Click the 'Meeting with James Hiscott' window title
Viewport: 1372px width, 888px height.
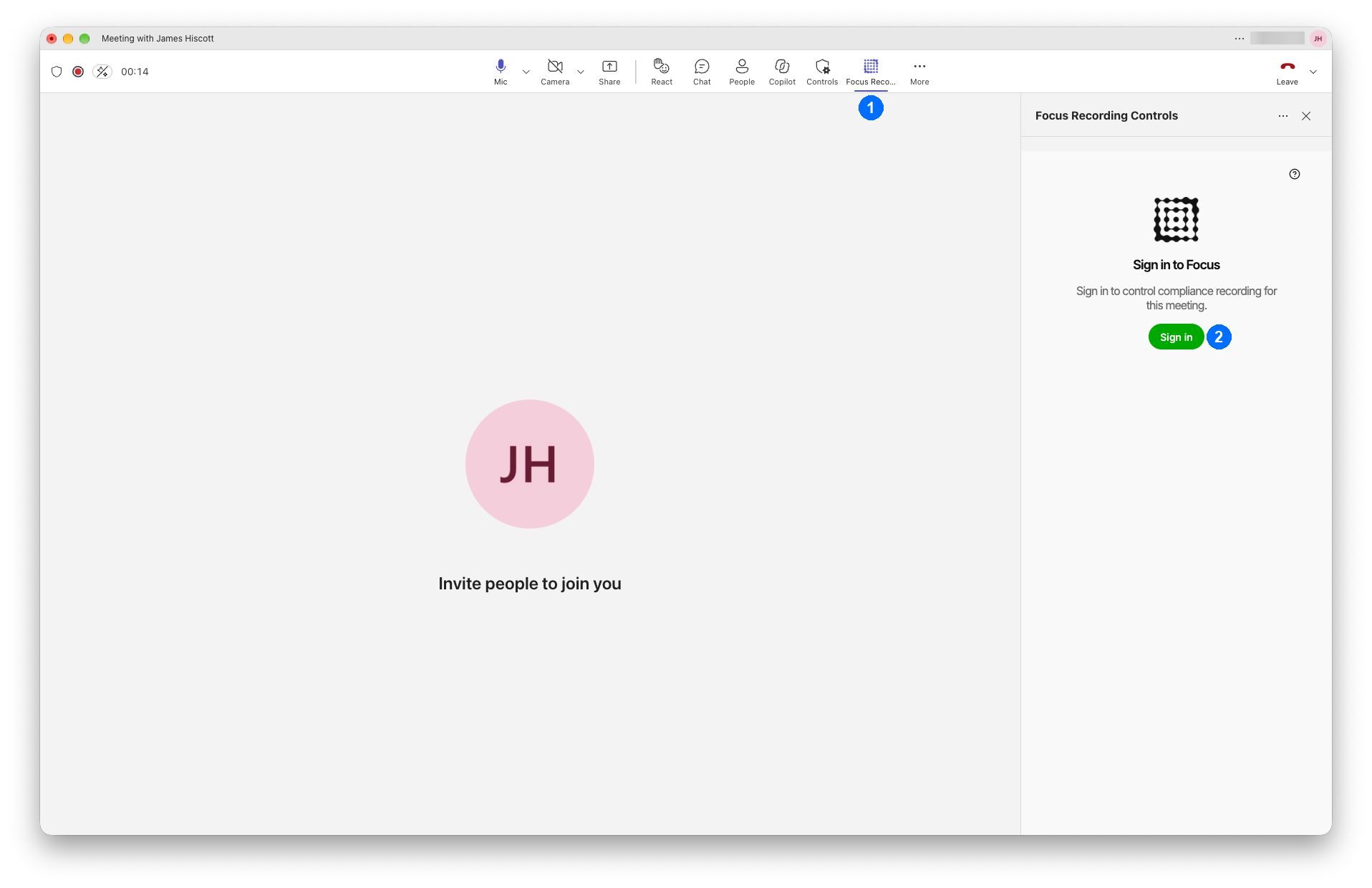click(x=158, y=39)
